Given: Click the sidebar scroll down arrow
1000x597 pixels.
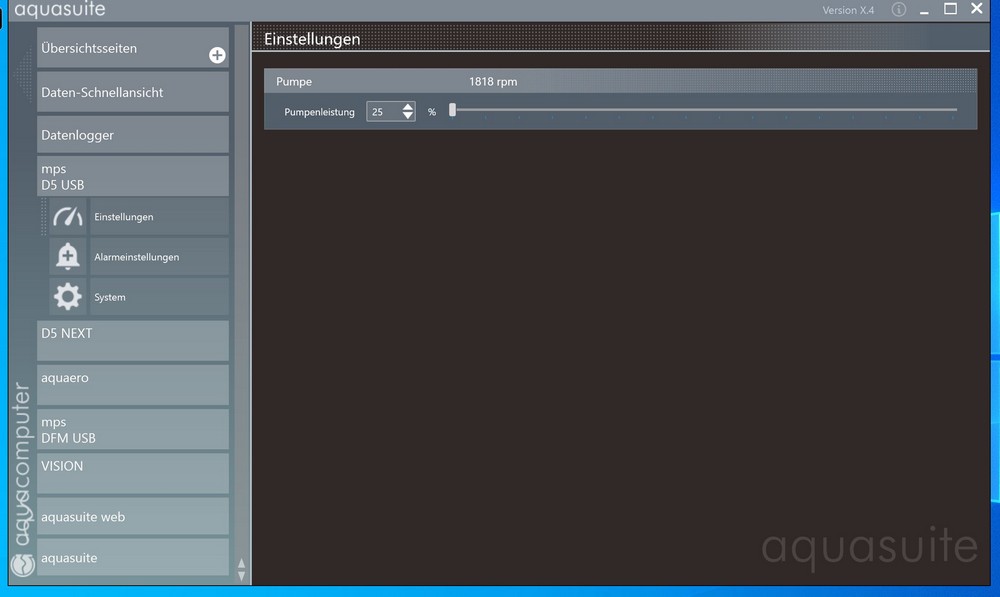Looking at the screenshot, I should point(241,576).
